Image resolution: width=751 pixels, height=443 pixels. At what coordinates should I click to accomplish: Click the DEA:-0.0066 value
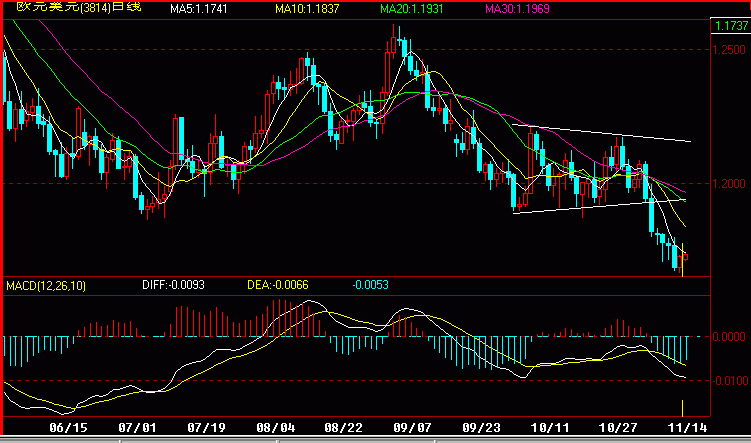pos(278,285)
